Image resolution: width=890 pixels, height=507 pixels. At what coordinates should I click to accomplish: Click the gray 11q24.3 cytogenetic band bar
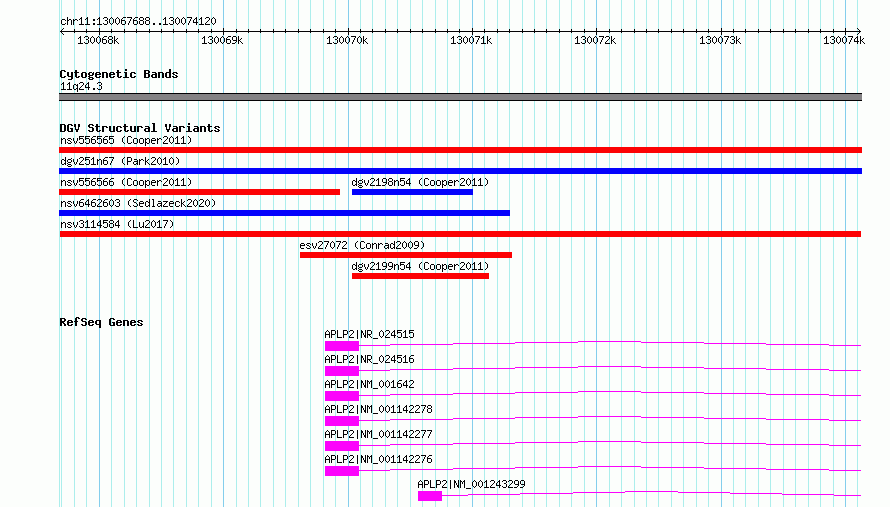tap(460, 97)
